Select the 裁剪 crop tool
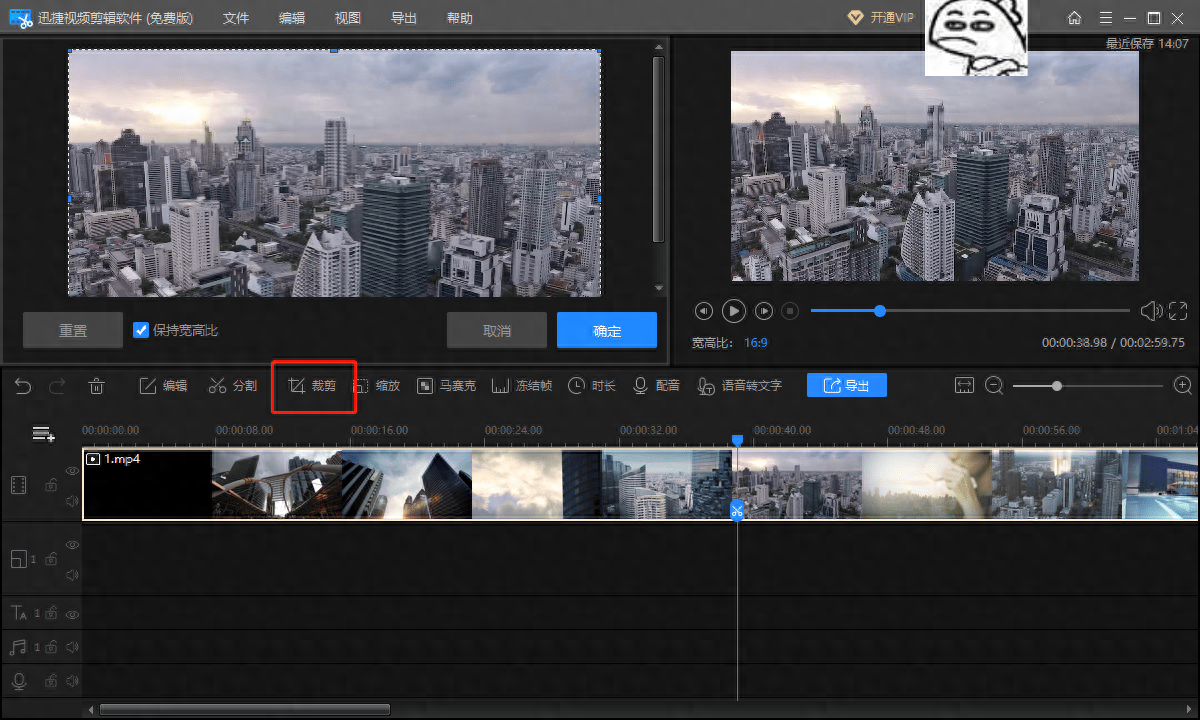The image size is (1200, 720). tap(312, 386)
